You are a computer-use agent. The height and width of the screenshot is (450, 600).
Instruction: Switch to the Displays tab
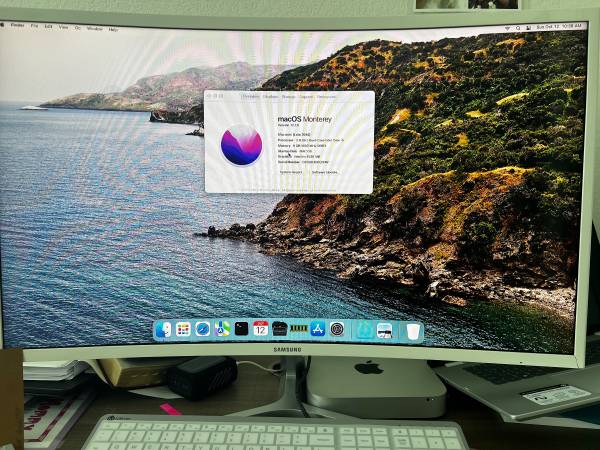270,96
